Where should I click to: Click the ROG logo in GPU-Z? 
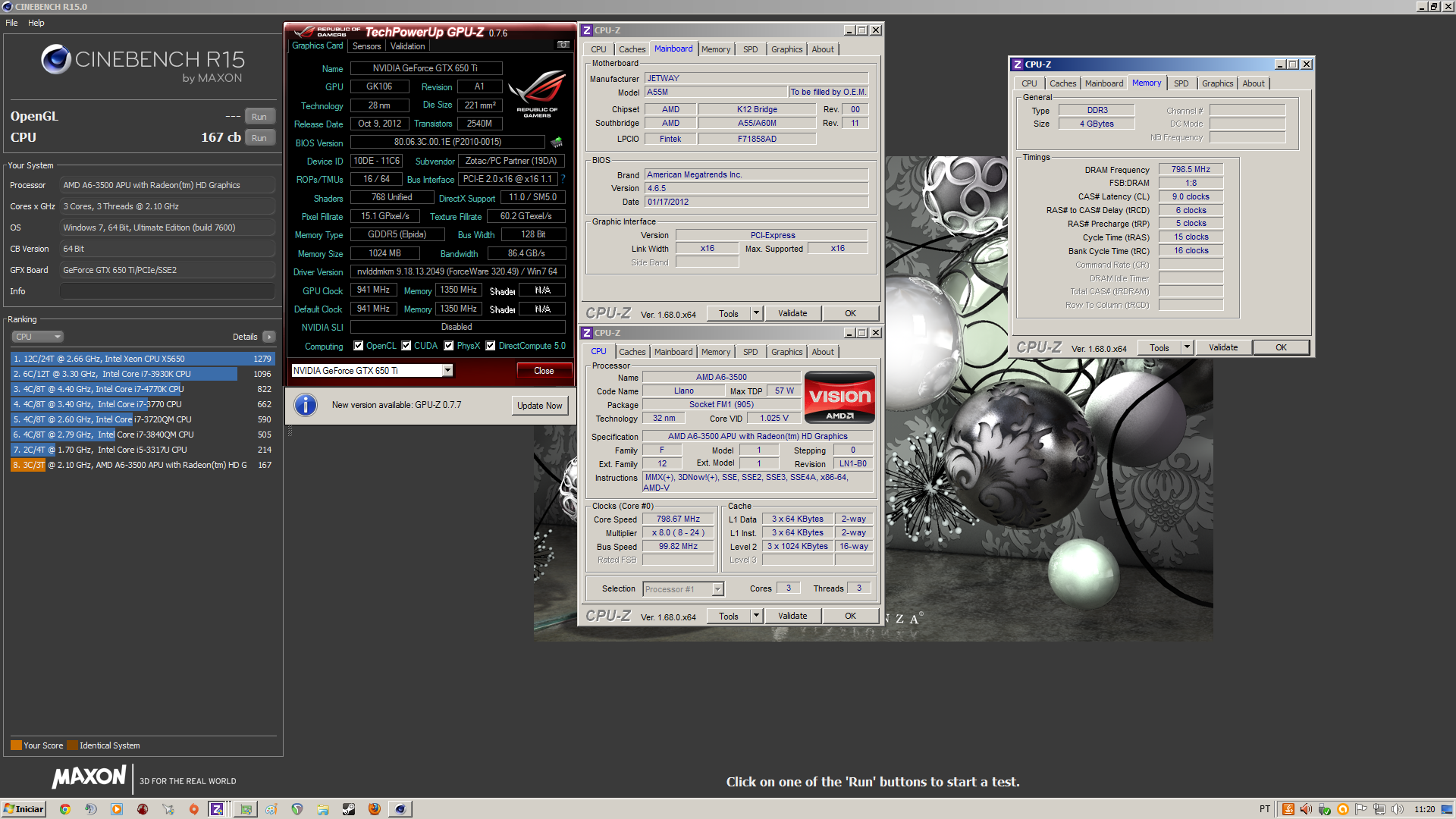[x=537, y=93]
